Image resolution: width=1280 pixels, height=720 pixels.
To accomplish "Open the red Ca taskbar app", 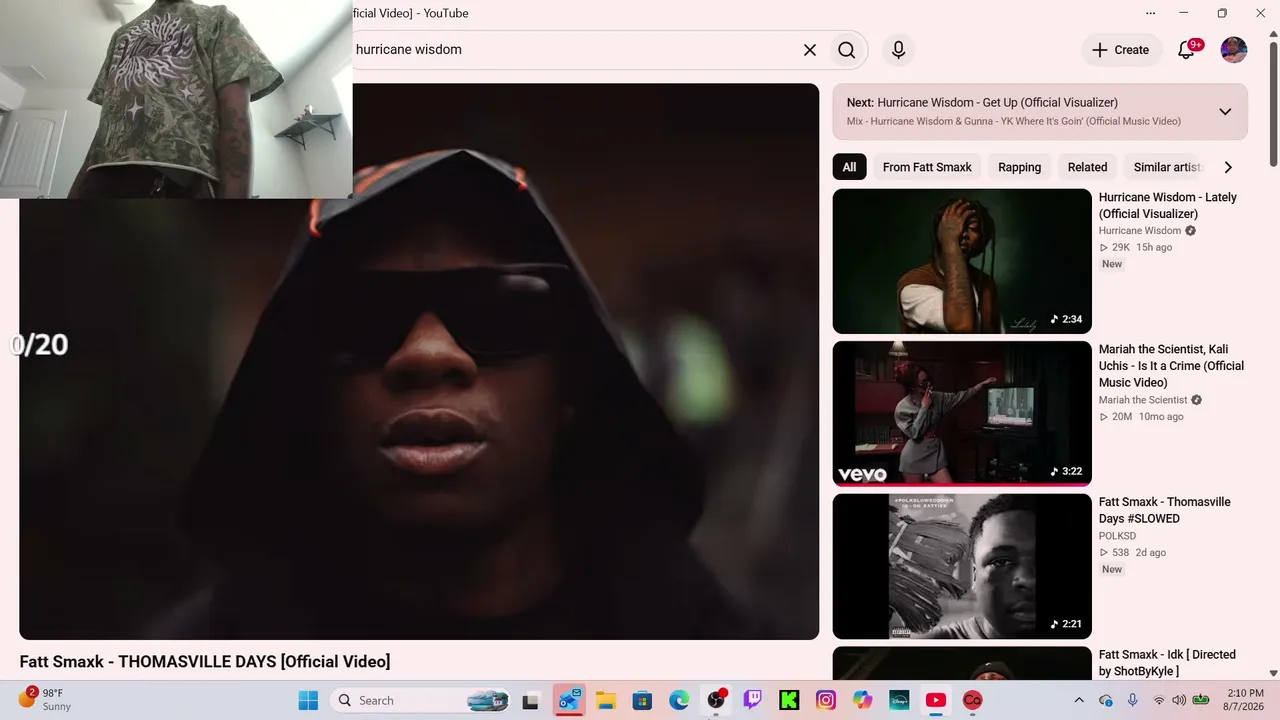I will (972, 700).
